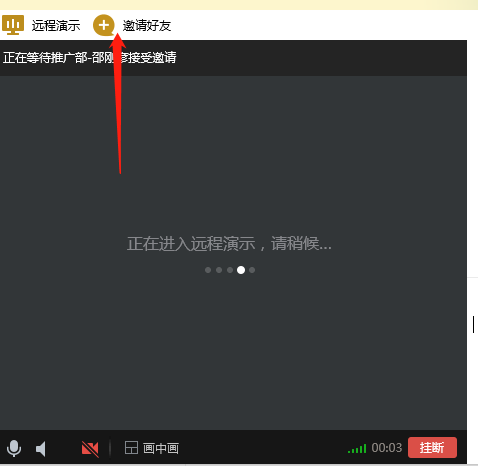Select the 画中画 label
This screenshot has width=478, height=466.
[161, 448]
